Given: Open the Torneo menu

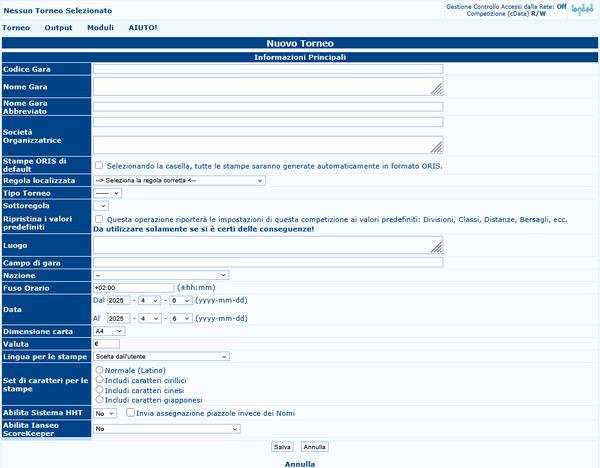Looking at the screenshot, I should [x=16, y=27].
